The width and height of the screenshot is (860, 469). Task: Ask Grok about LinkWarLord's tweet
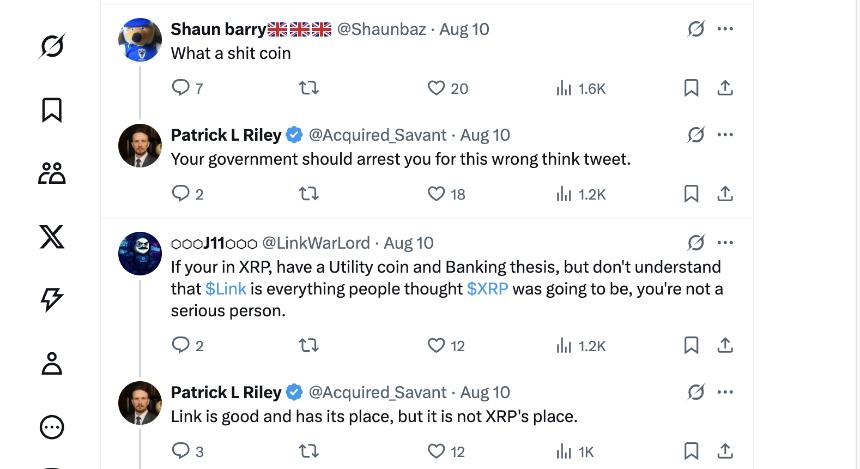click(696, 242)
